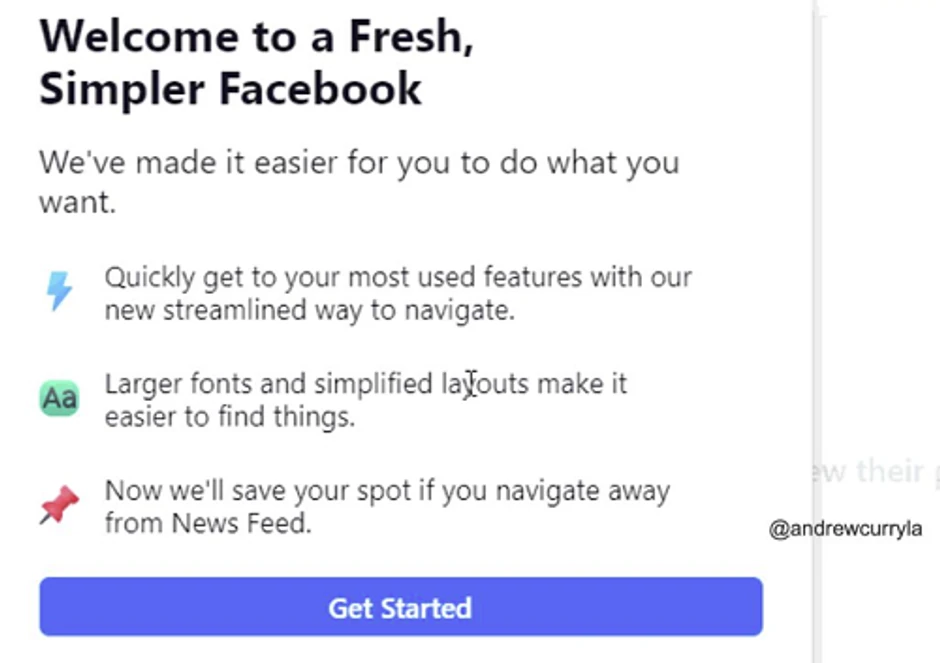Click the Get Started button
This screenshot has width=940, height=663.
pos(400,607)
